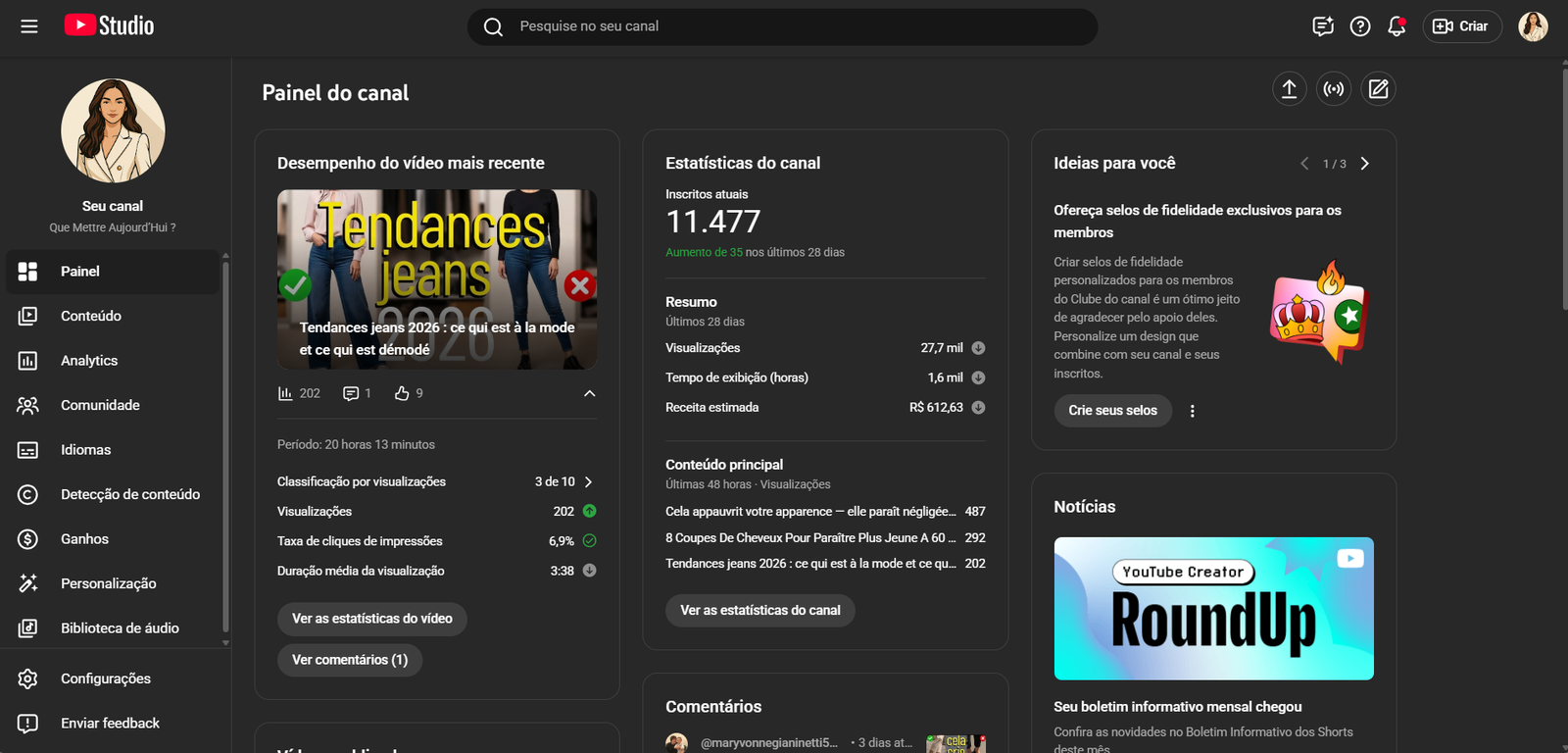Click the video analytics bar chart icon

point(285,393)
